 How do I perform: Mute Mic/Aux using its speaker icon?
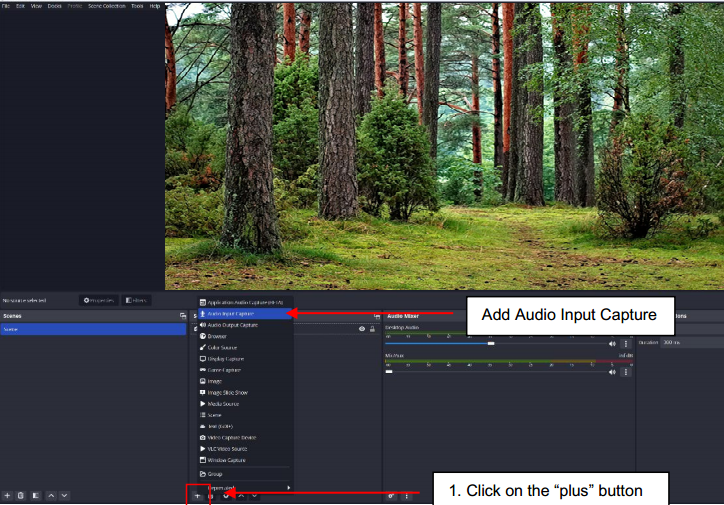pos(612,372)
